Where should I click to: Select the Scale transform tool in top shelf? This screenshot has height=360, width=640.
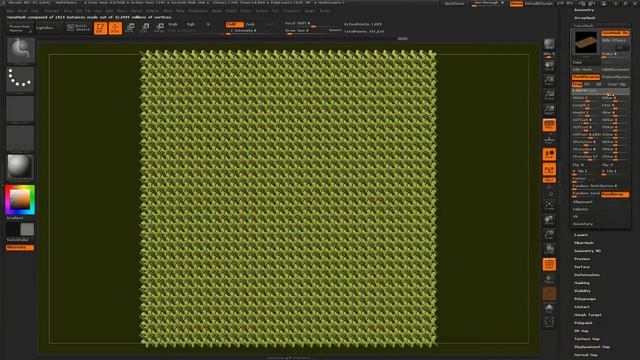[145, 28]
